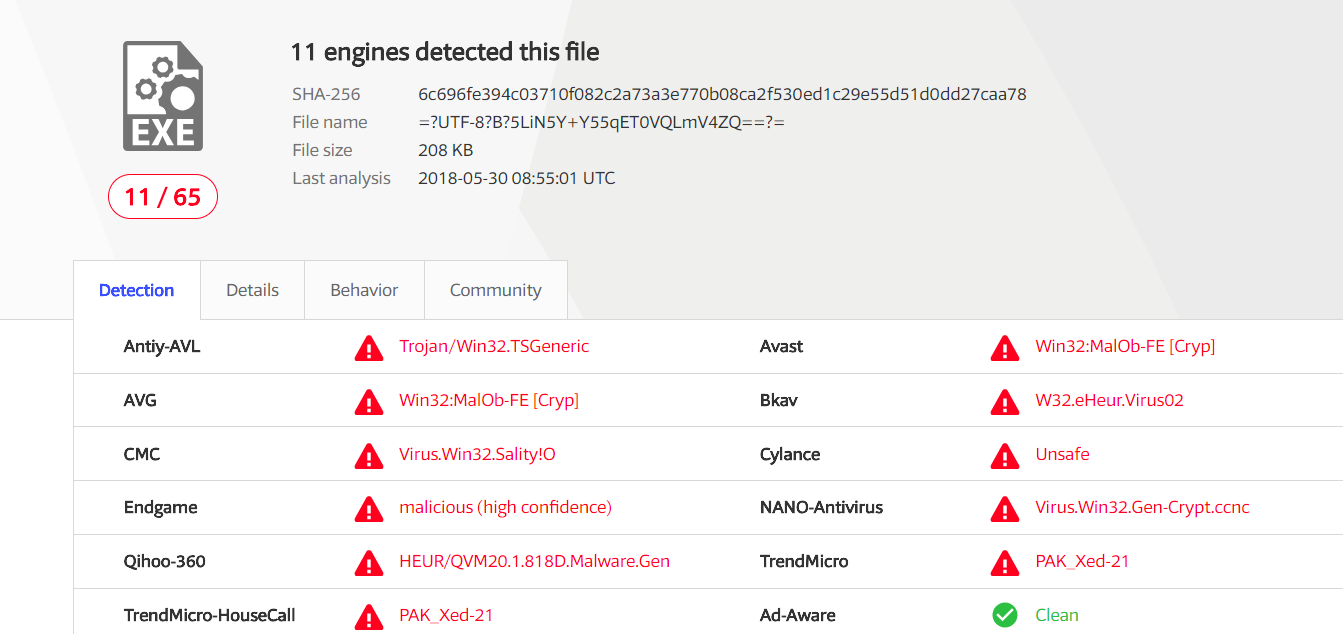1343x634 pixels.
Task: Click the alert icon beside Qihoo-360
Action: 369,563
